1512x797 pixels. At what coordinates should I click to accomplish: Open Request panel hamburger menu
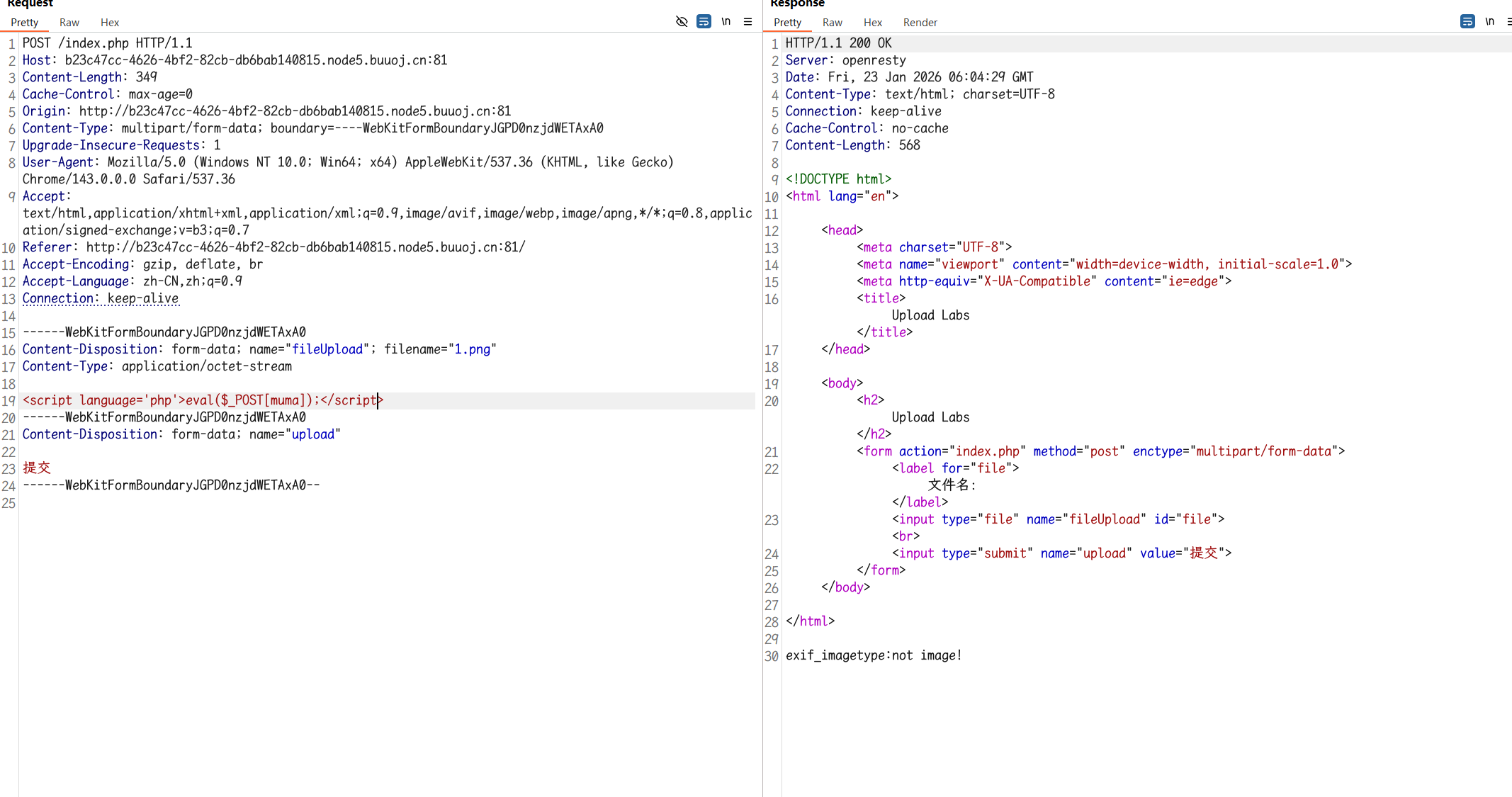click(x=747, y=21)
